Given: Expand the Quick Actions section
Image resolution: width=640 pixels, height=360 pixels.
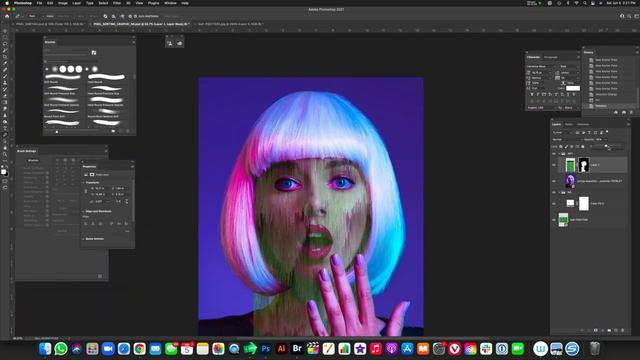Looking at the screenshot, I should (x=83, y=239).
